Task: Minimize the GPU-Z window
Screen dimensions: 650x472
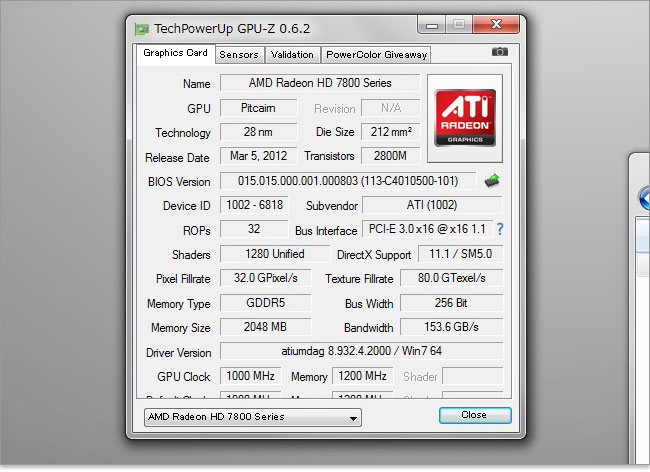Action: point(432,25)
